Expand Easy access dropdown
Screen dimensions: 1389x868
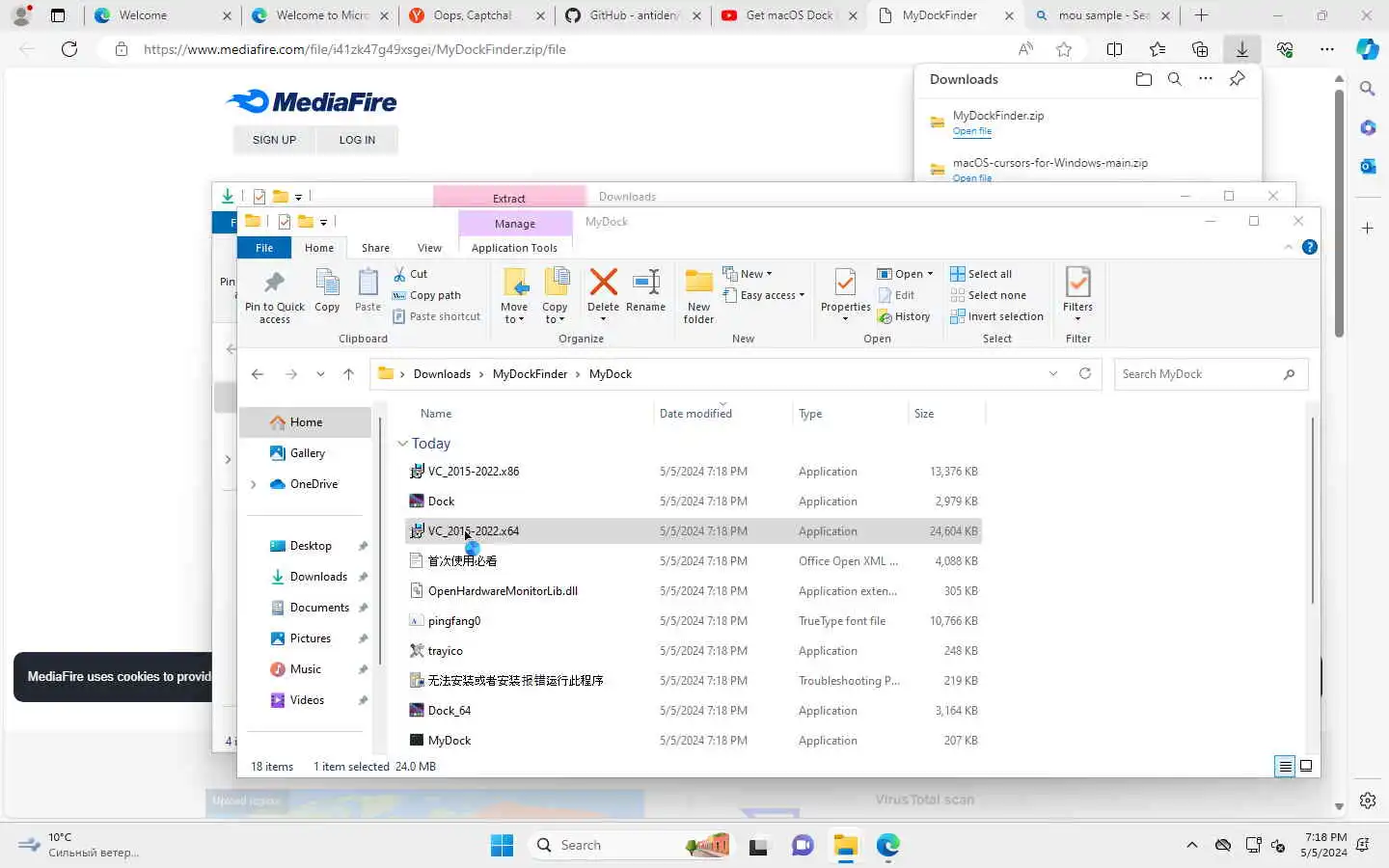tap(763, 295)
